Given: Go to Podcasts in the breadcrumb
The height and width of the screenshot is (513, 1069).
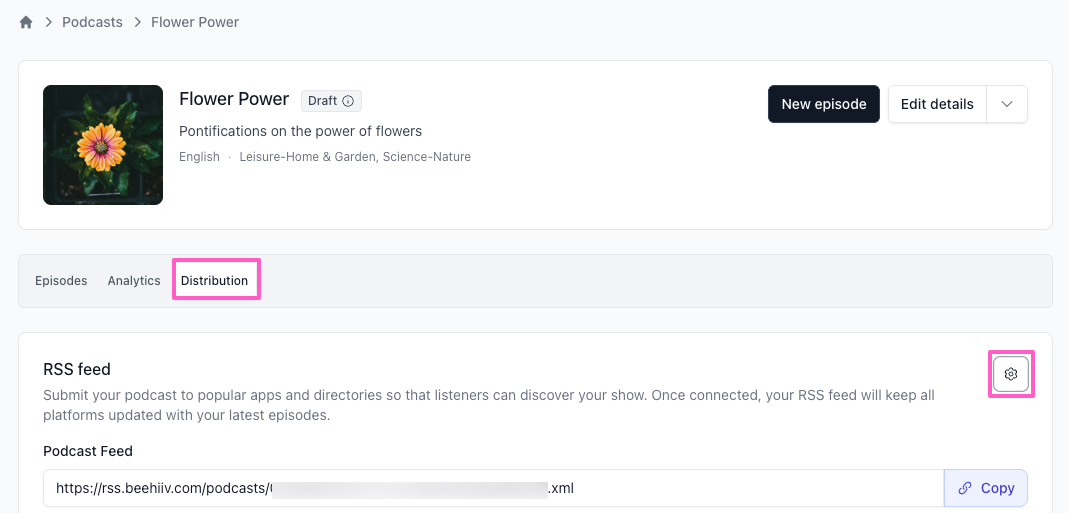Looking at the screenshot, I should (92, 22).
